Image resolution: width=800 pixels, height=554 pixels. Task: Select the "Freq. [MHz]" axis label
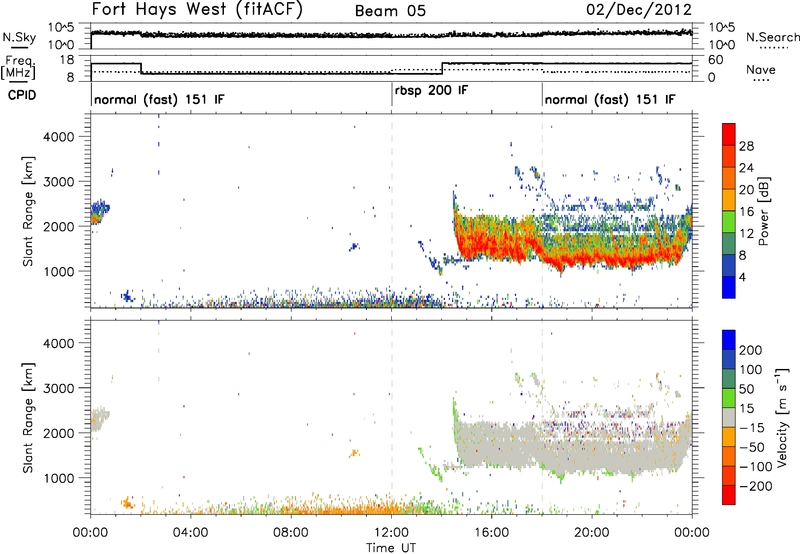pyautogui.click(x=19, y=68)
